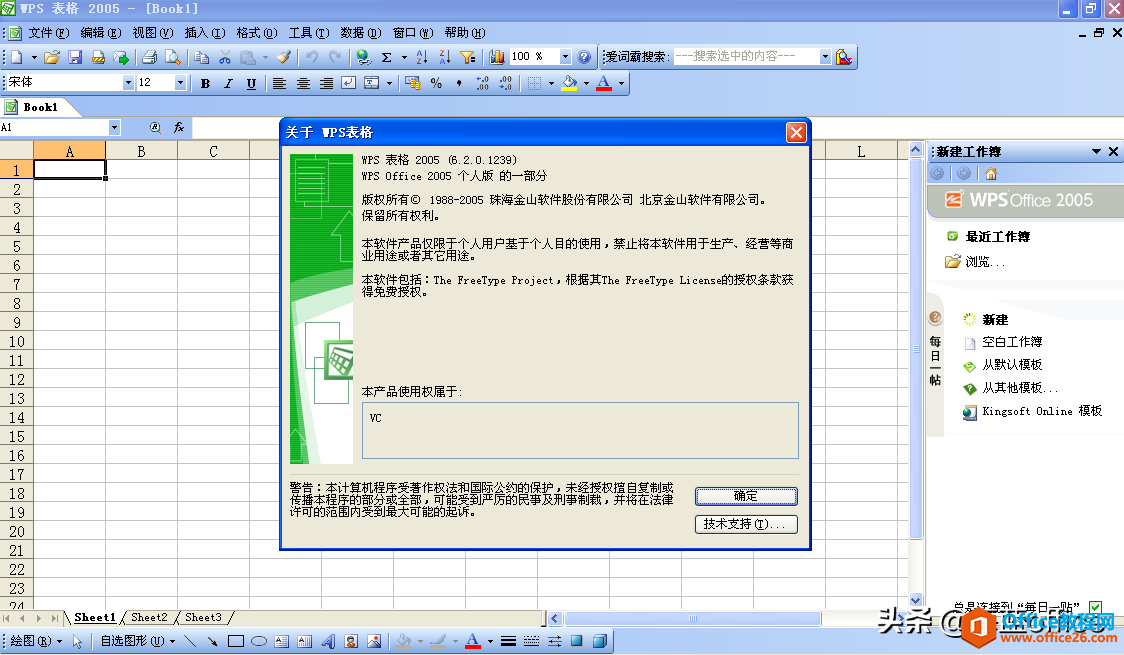Open the 编辑 menu
This screenshot has height=655, width=1124.
[x=100, y=33]
